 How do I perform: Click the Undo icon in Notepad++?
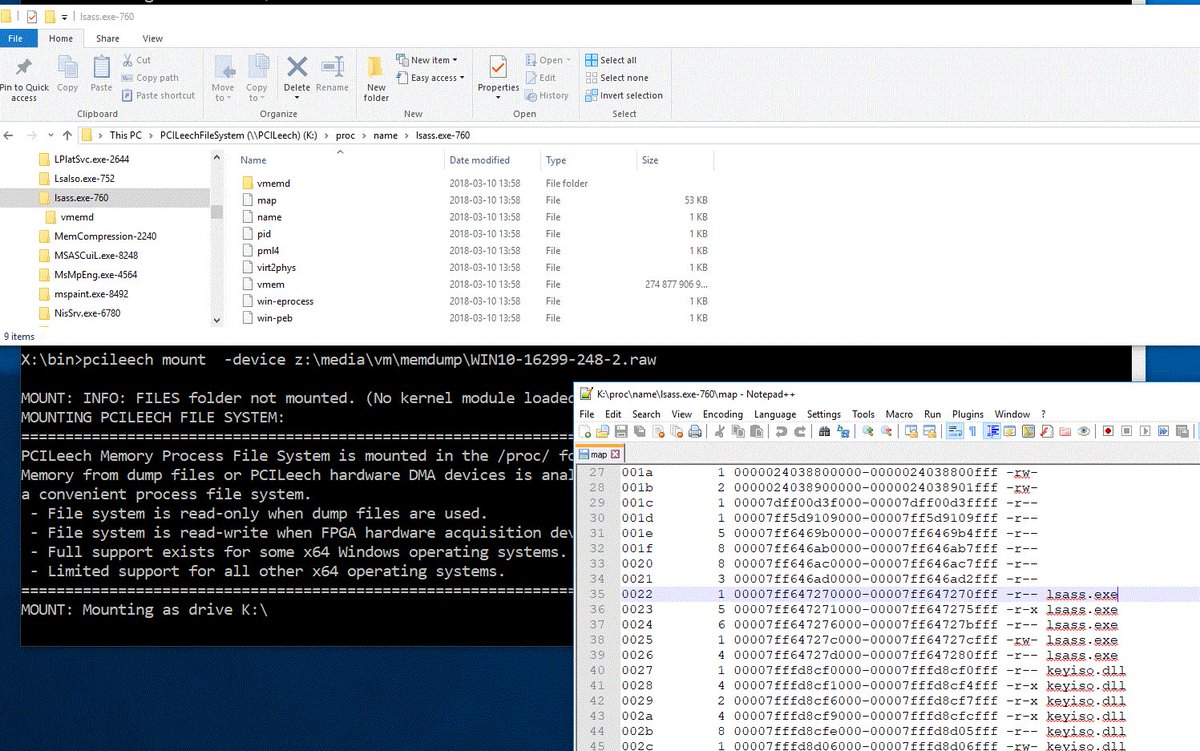[782, 432]
